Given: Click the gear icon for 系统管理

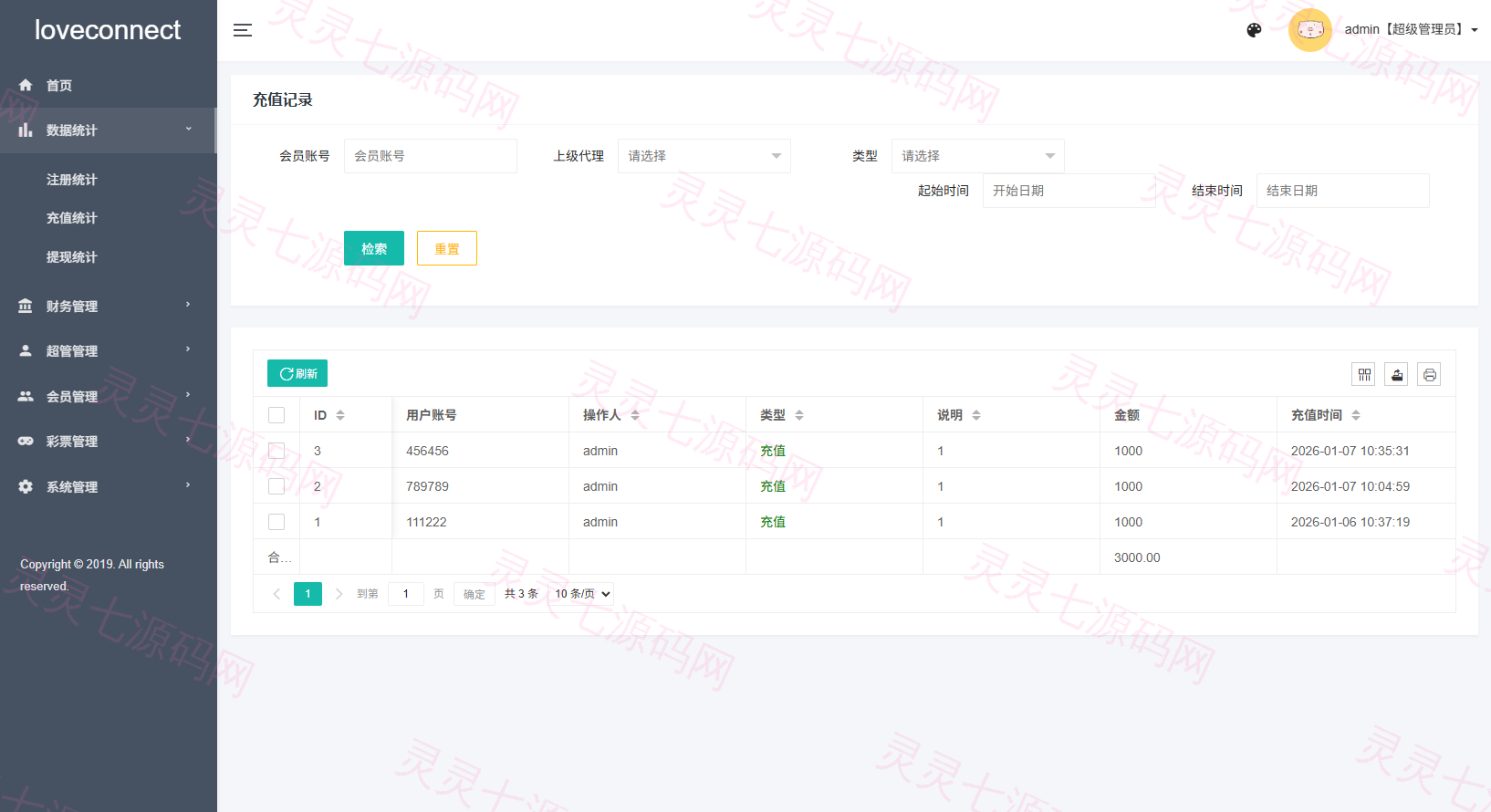Looking at the screenshot, I should 26,486.
